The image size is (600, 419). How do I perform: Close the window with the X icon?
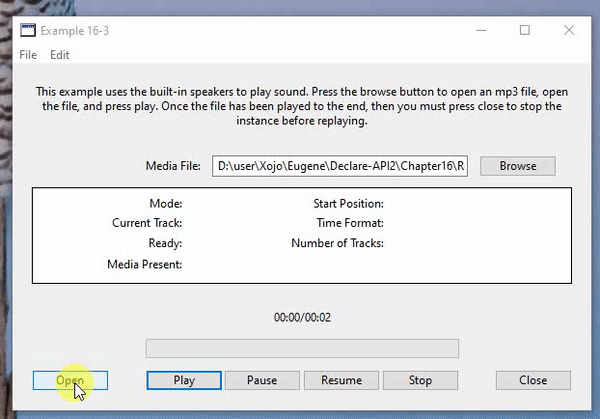pyautogui.click(x=569, y=30)
